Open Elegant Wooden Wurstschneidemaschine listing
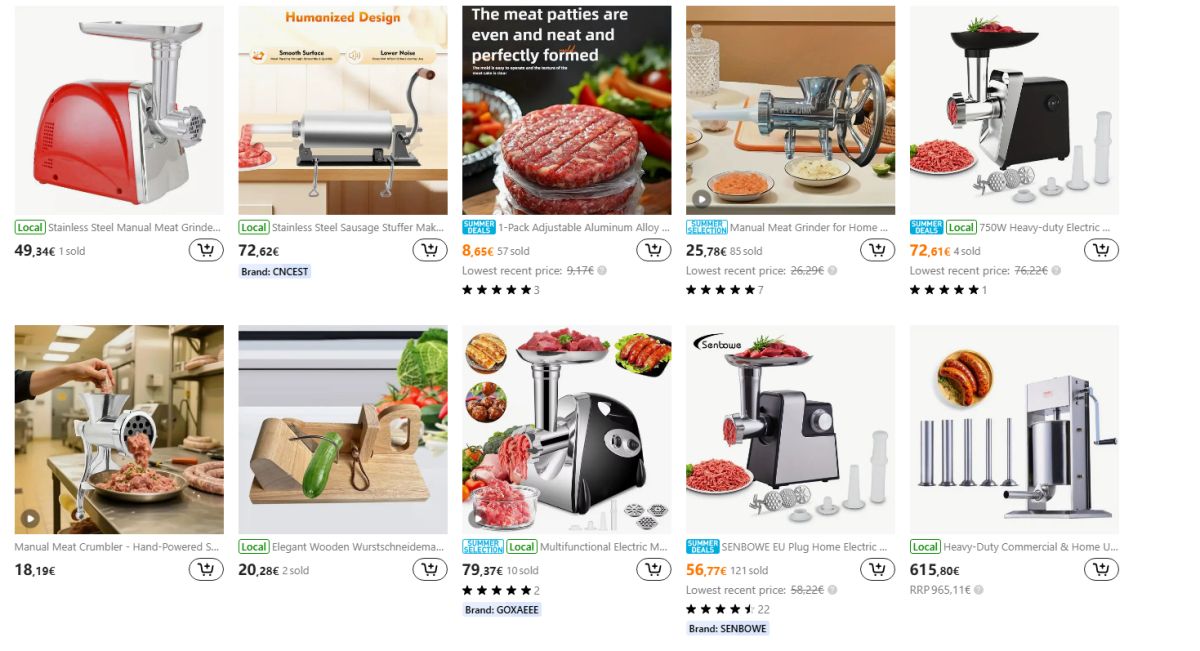Viewport: 1200px width, 651px height. pyautogui.click(x=358, y=547)
